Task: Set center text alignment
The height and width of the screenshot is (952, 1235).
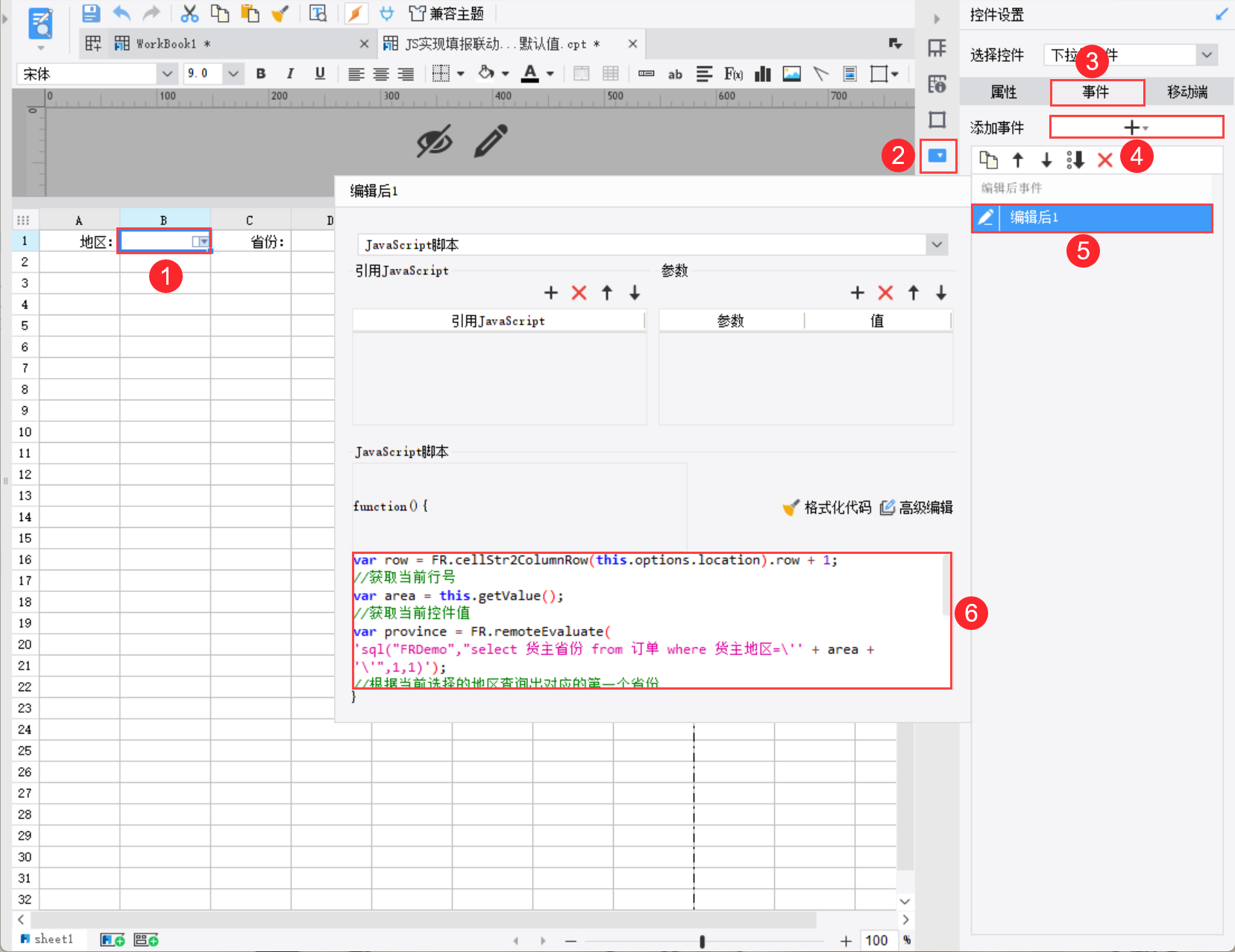Action: coord(381,74)
